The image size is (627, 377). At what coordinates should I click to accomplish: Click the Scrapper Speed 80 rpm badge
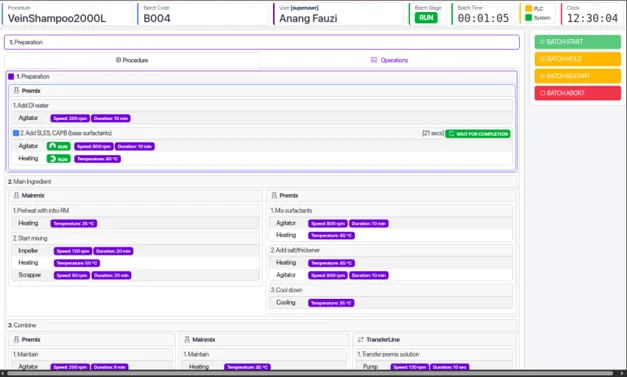[x=72, y=275]
